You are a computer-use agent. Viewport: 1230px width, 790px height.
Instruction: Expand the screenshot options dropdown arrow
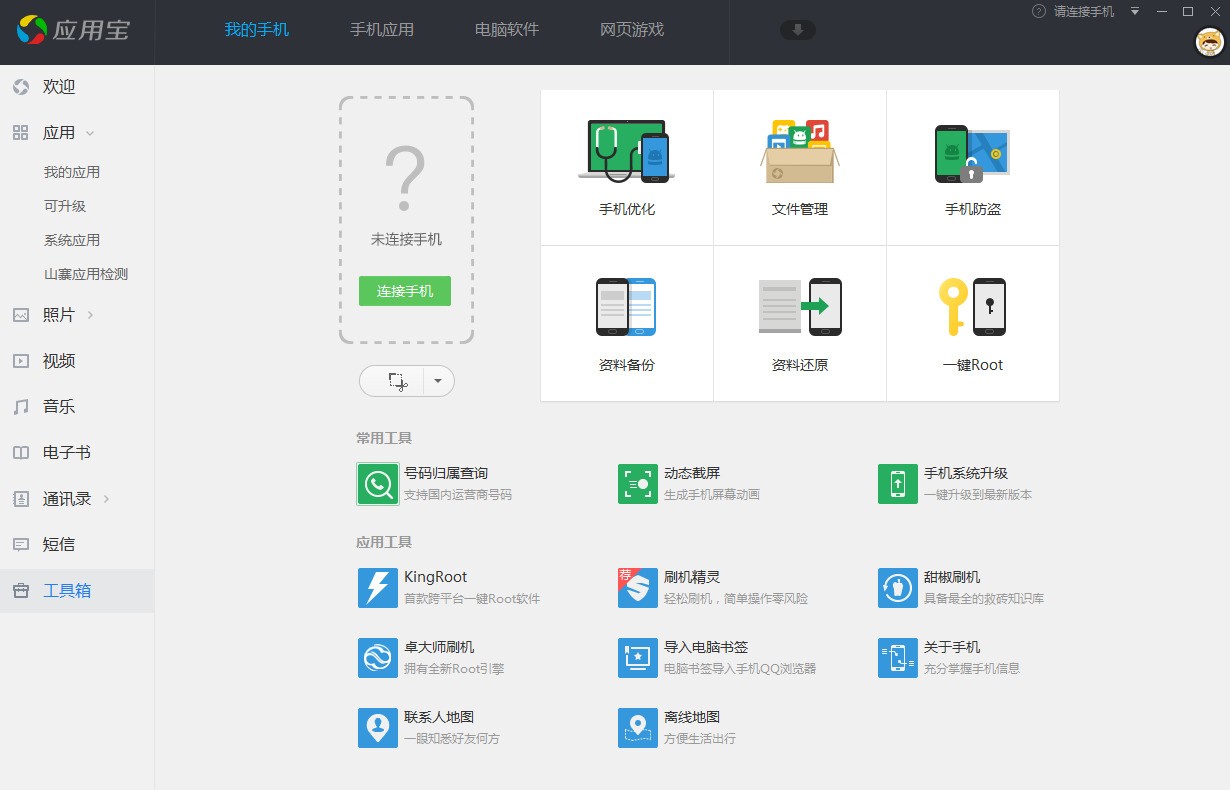[x=438, y=381]
